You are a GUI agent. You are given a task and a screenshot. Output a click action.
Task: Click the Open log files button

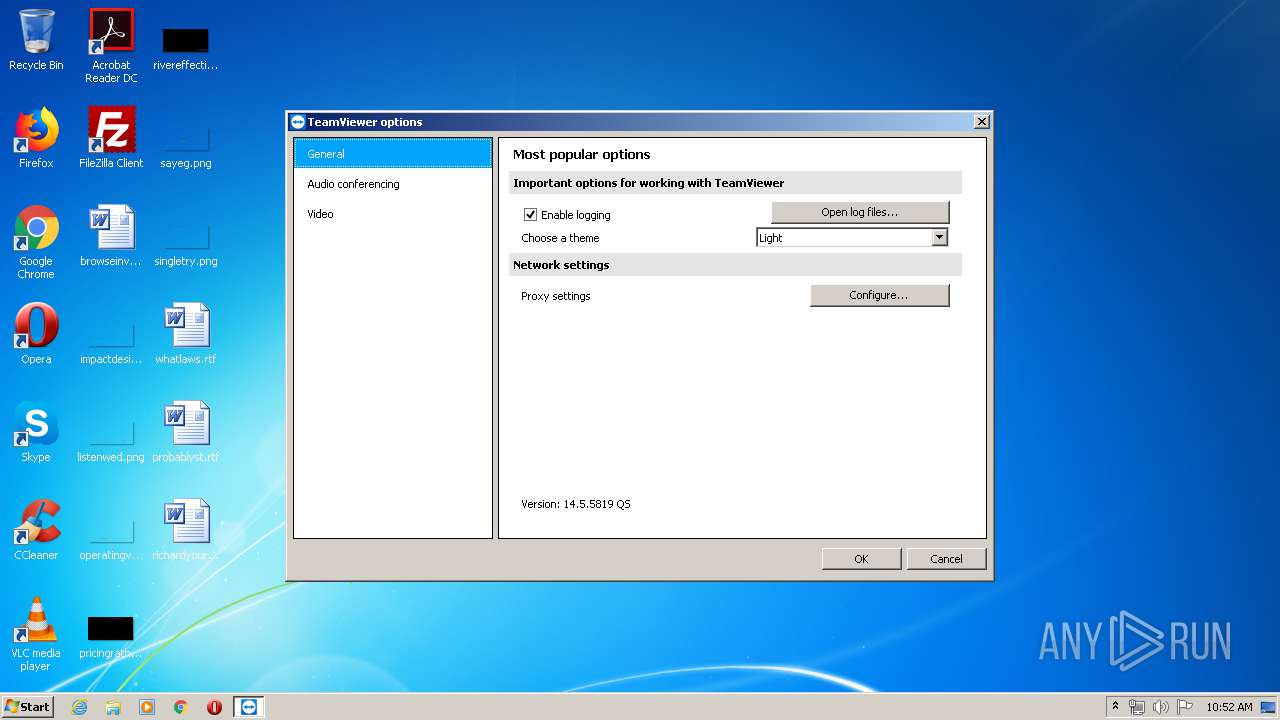[860, 212]
